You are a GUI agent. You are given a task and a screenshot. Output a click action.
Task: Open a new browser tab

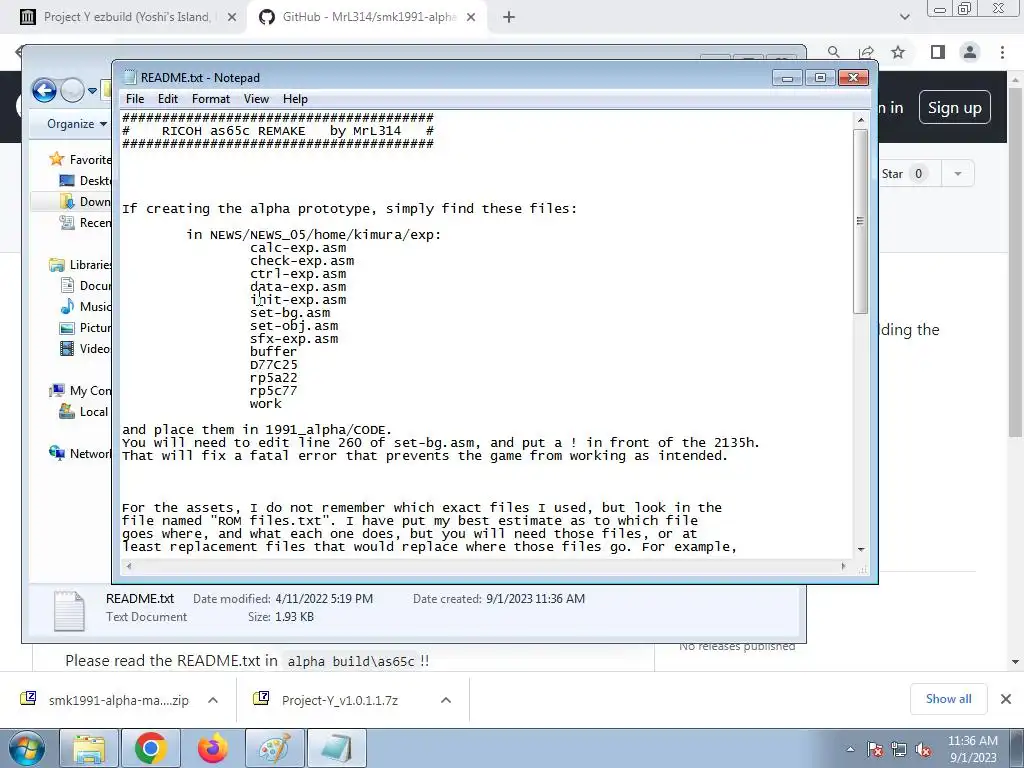click(x=509, y=18)
